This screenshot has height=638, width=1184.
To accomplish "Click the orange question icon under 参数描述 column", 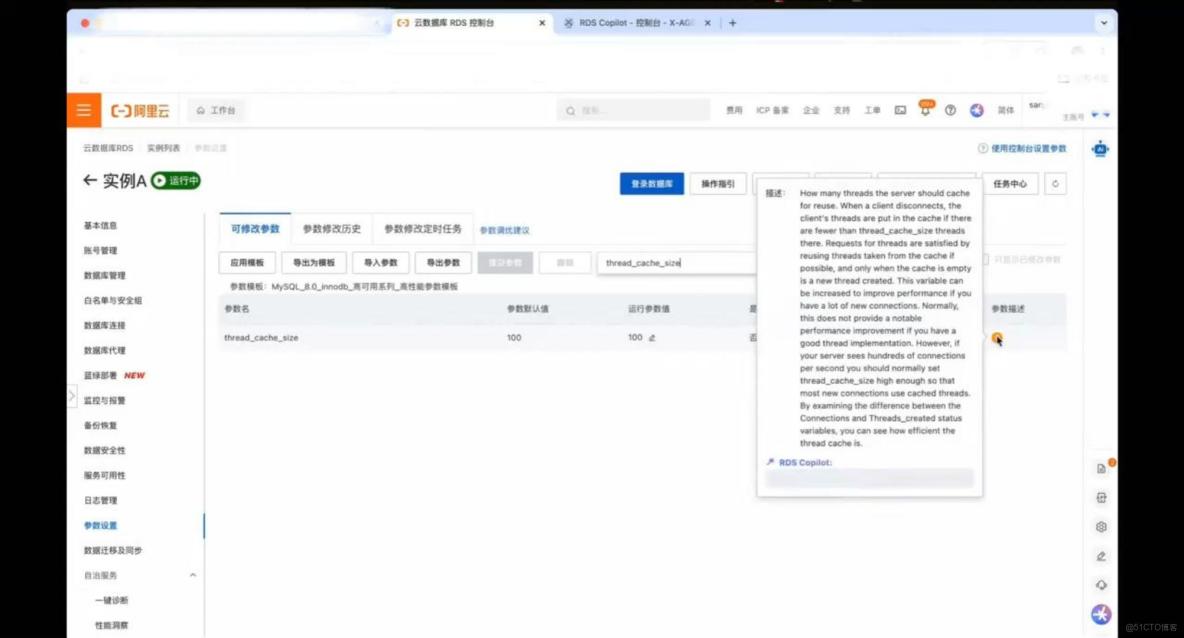I will tap(997, 340).
